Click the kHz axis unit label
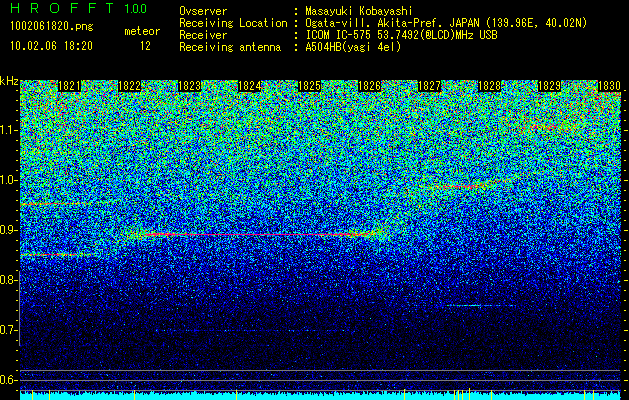The width and height of the screenshot is (629, 400). coord(9,81)
